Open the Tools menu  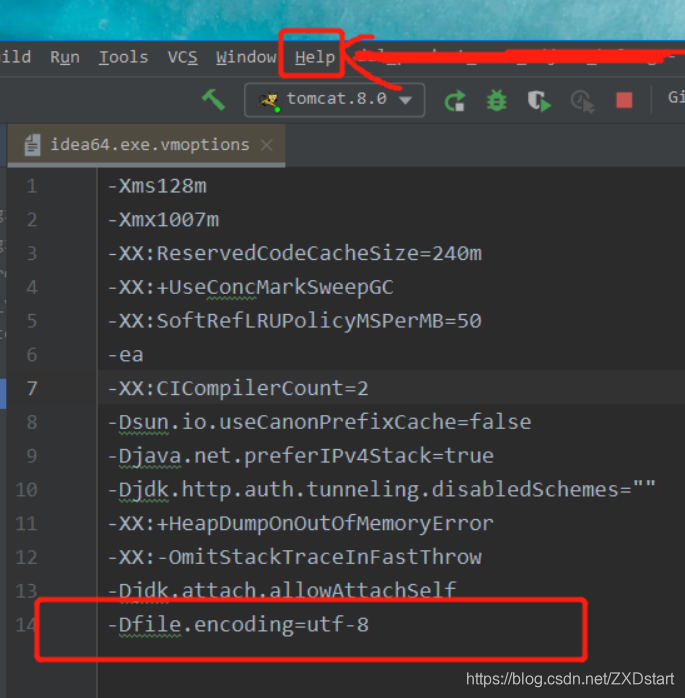[123, 57]
